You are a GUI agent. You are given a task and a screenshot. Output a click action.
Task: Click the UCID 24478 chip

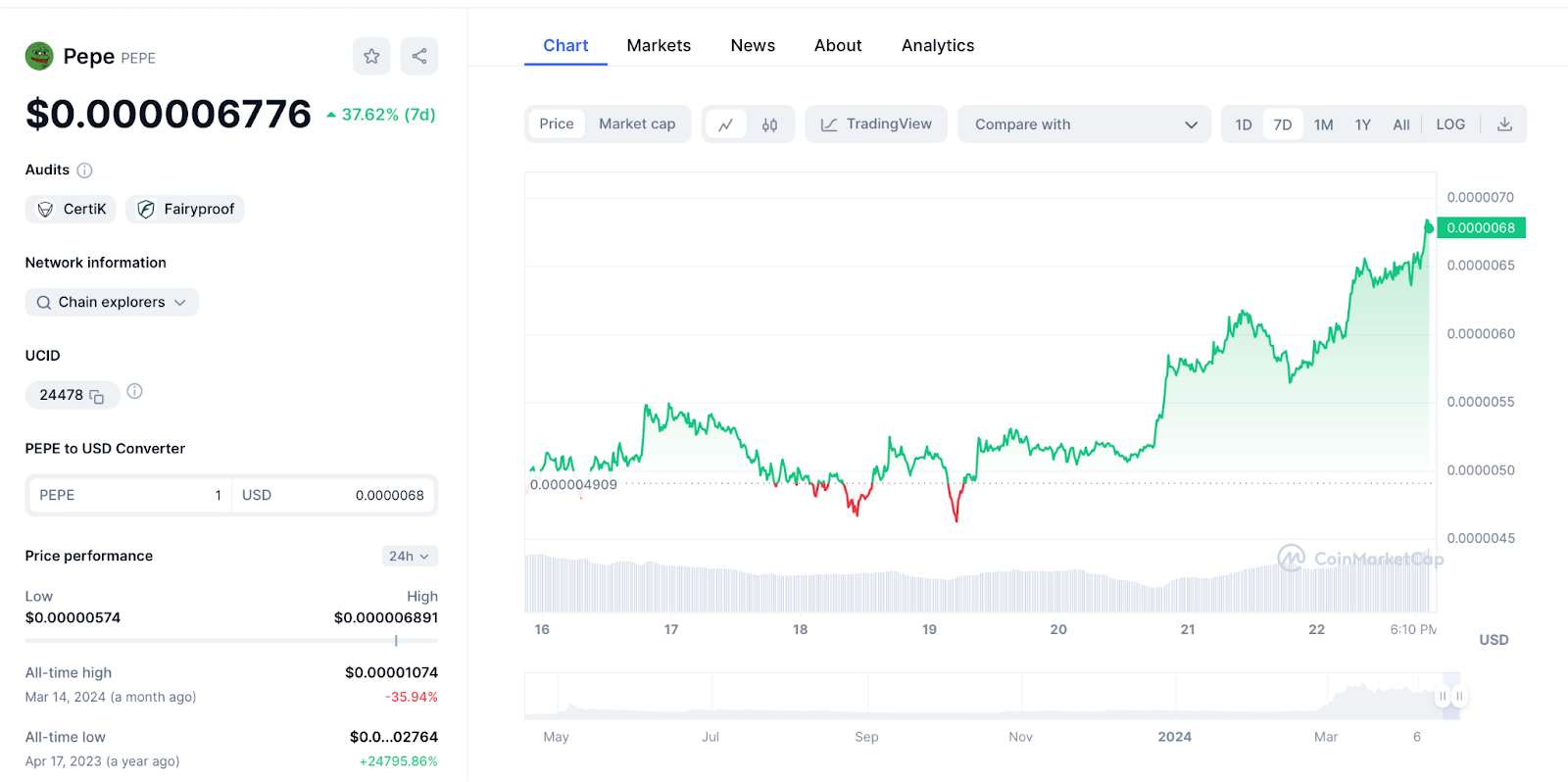coord(73,396)
